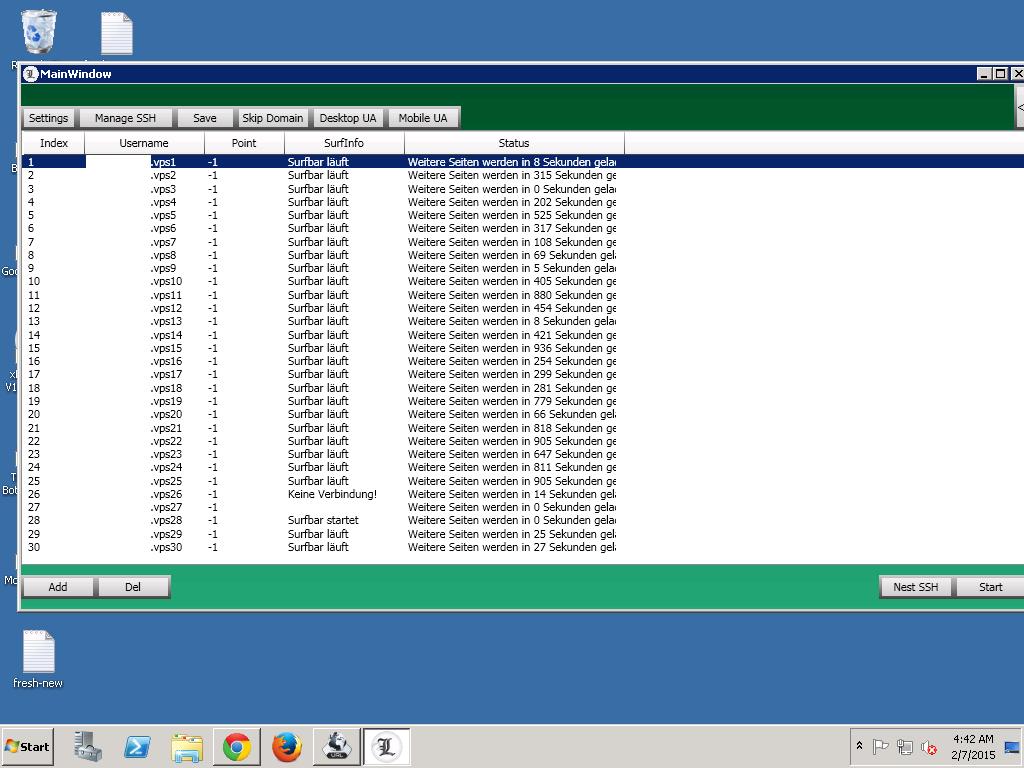Click the status showing 647 Sekunden
This screenshot has width=1024, height=768.
[512, 454]
